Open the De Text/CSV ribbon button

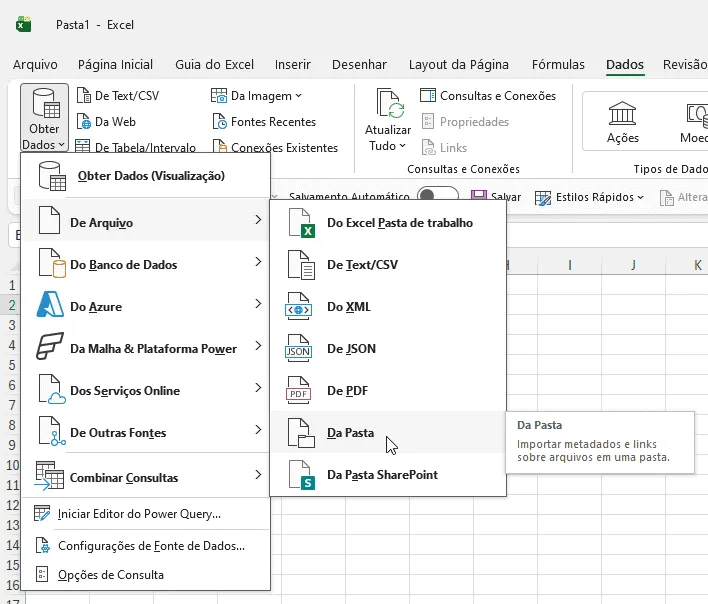click(x=118, y=96)
